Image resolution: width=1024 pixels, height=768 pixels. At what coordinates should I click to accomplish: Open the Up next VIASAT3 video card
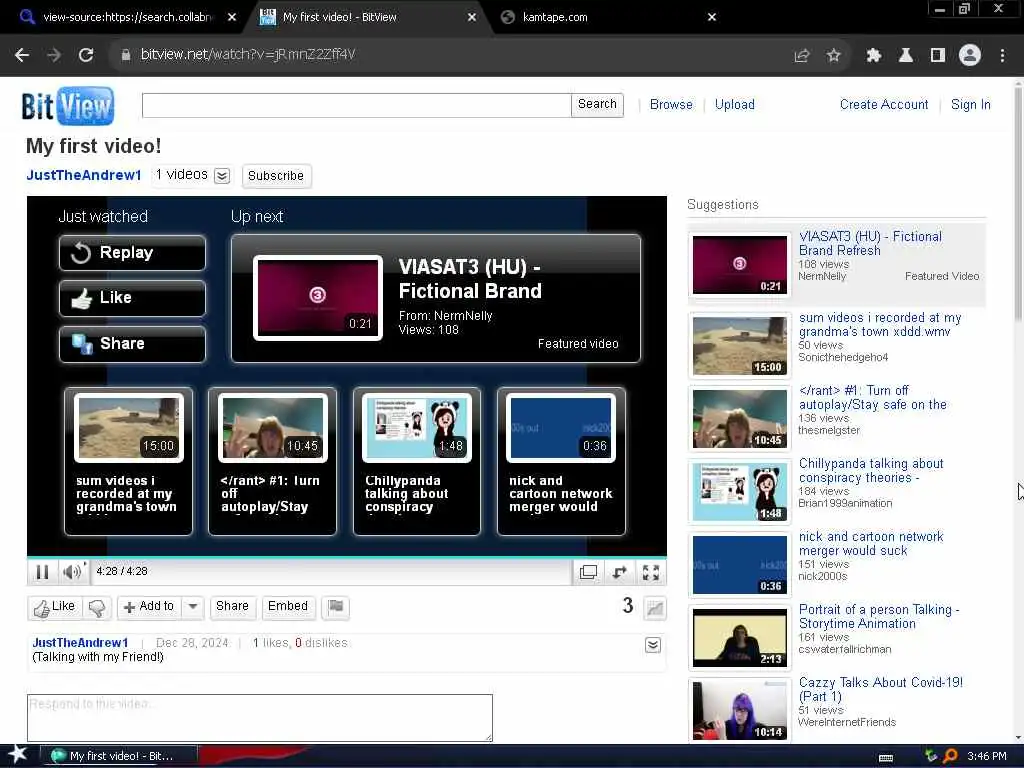tap(436, 298)
